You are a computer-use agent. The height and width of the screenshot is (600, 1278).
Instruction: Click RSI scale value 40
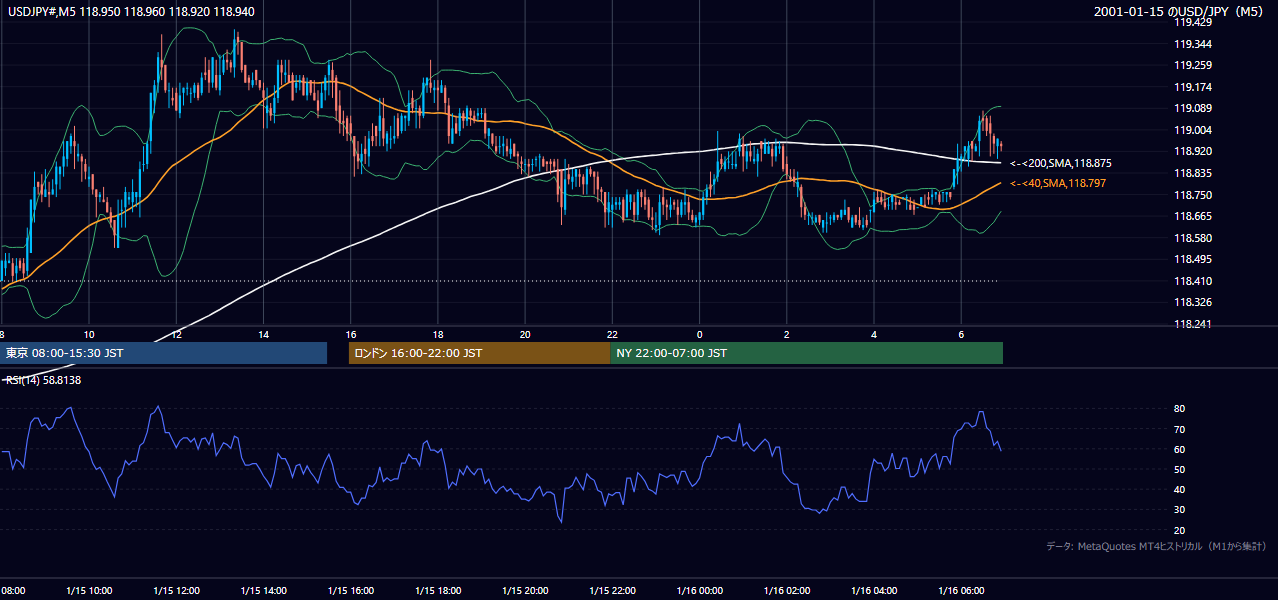click(1180, 489)
